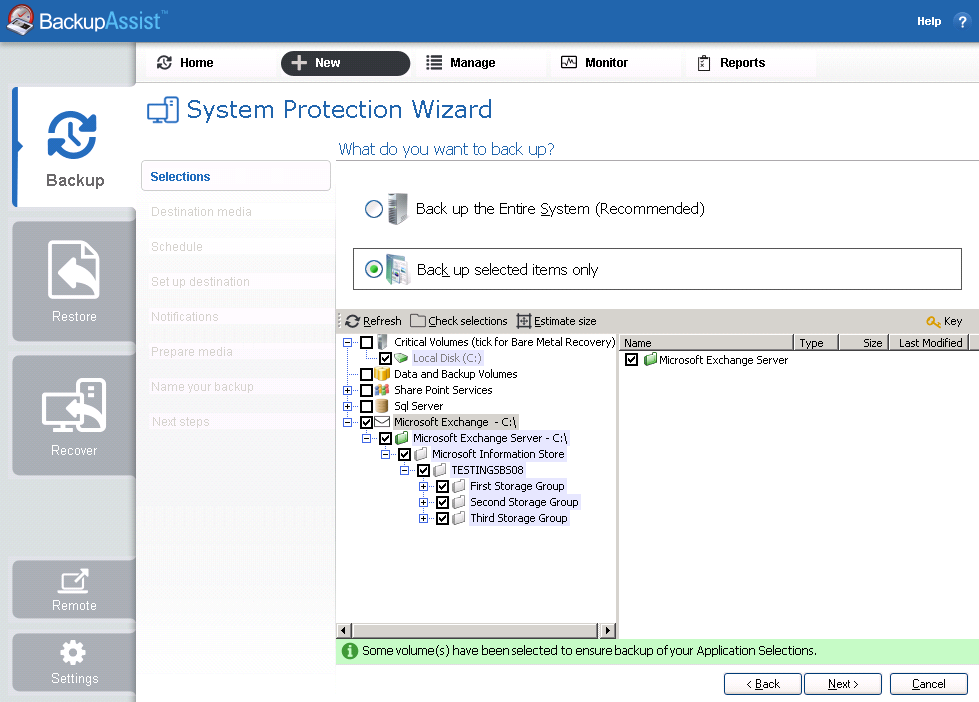Select the Selections wizard step

click(236, 176)
